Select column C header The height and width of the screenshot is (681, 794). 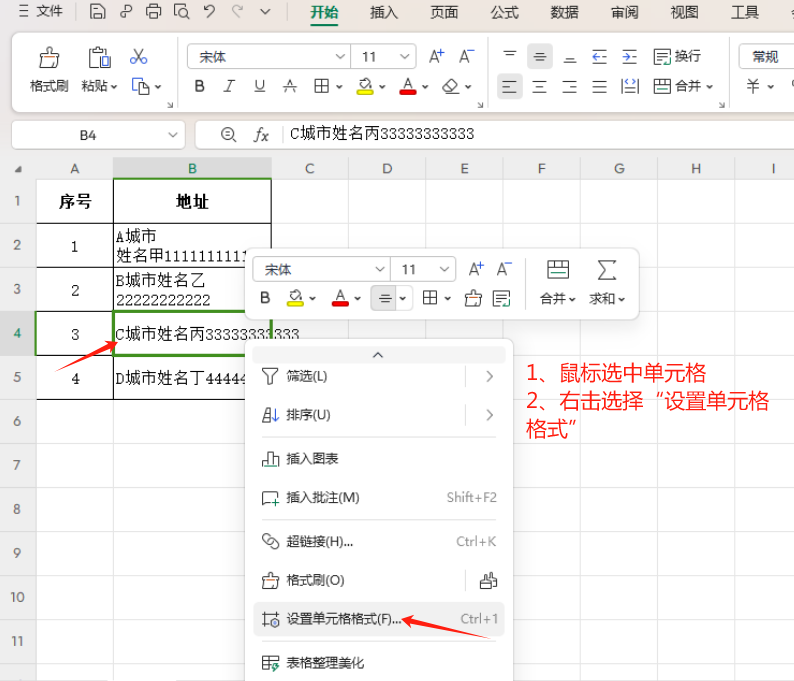310,169
